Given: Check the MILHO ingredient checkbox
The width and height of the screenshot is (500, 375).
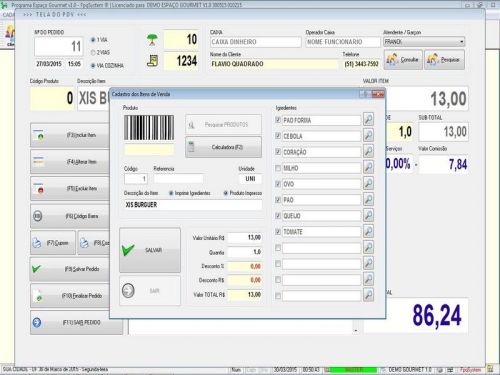Looking at the screenshot, I should pos(278,168).
